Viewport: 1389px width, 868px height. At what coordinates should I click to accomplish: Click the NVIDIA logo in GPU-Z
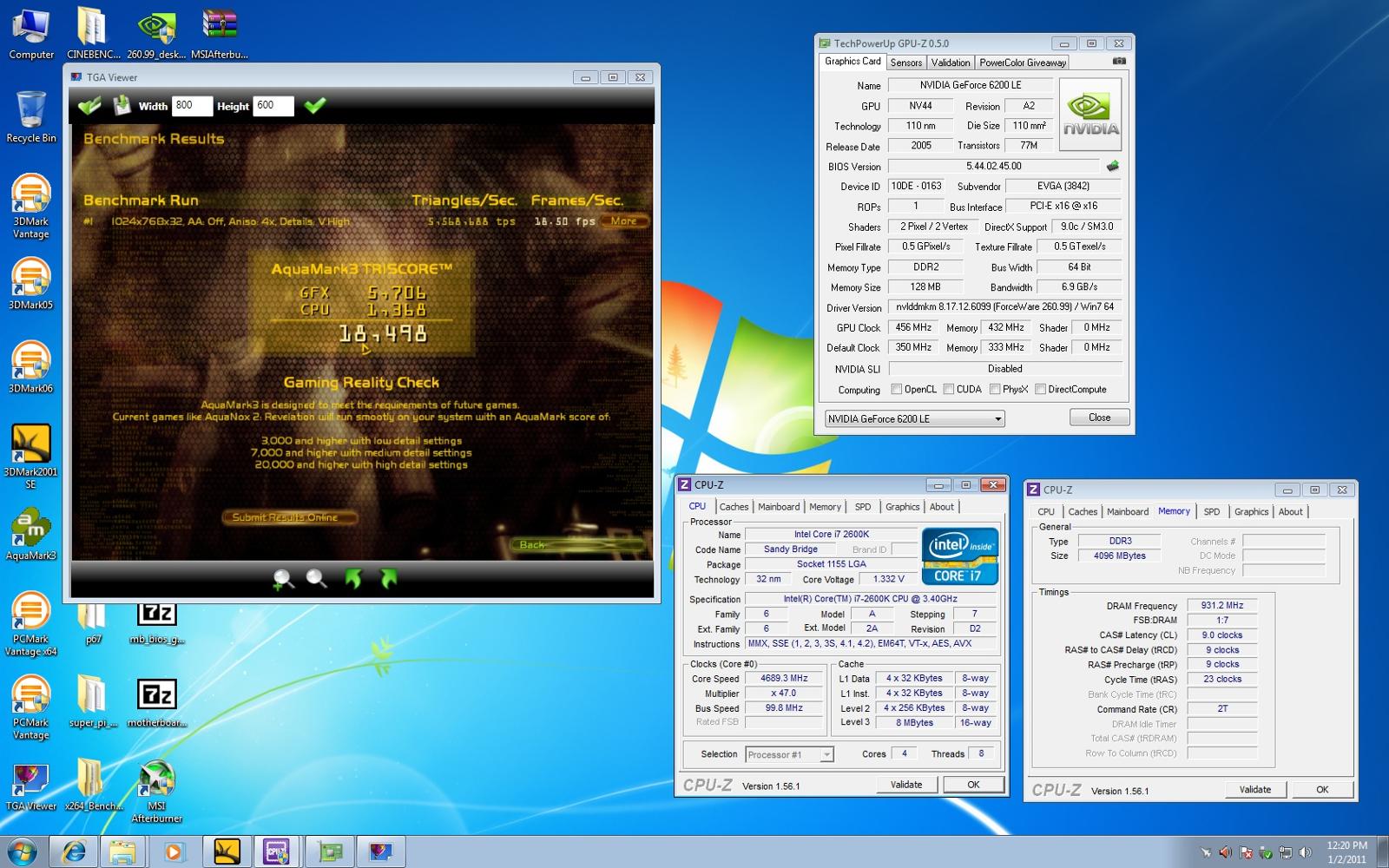[x=1091, y=115]
